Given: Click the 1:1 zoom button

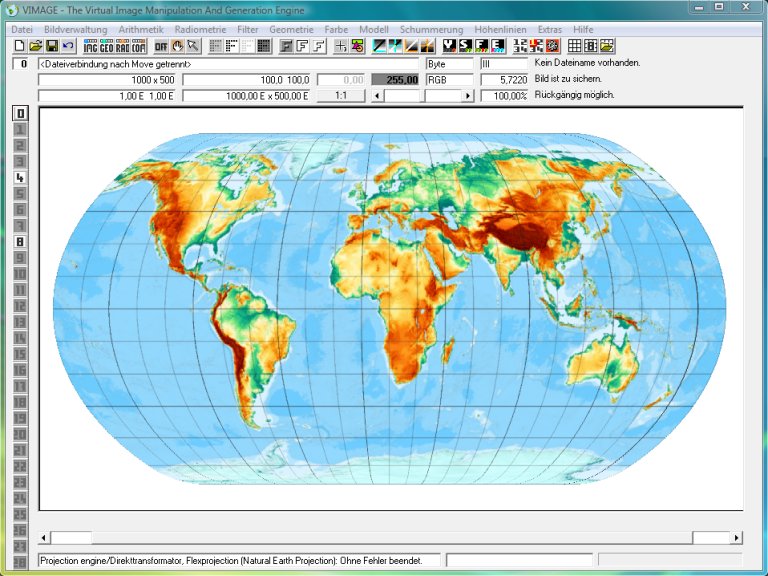Looking at the screenshot, I should [x=341, y=96].
